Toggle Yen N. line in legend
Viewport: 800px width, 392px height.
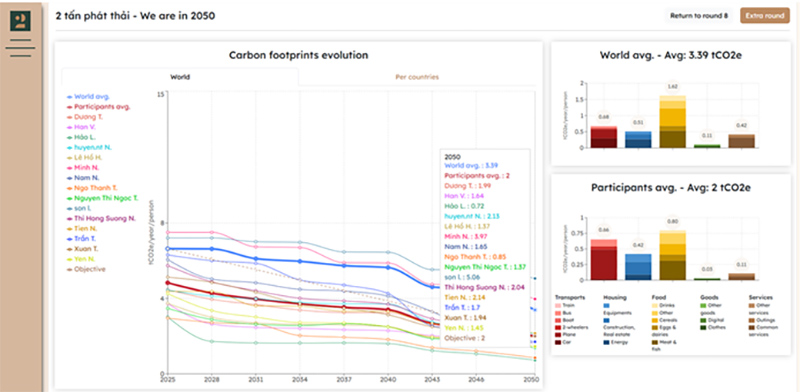pyautogui.click(x=81, y=259)
